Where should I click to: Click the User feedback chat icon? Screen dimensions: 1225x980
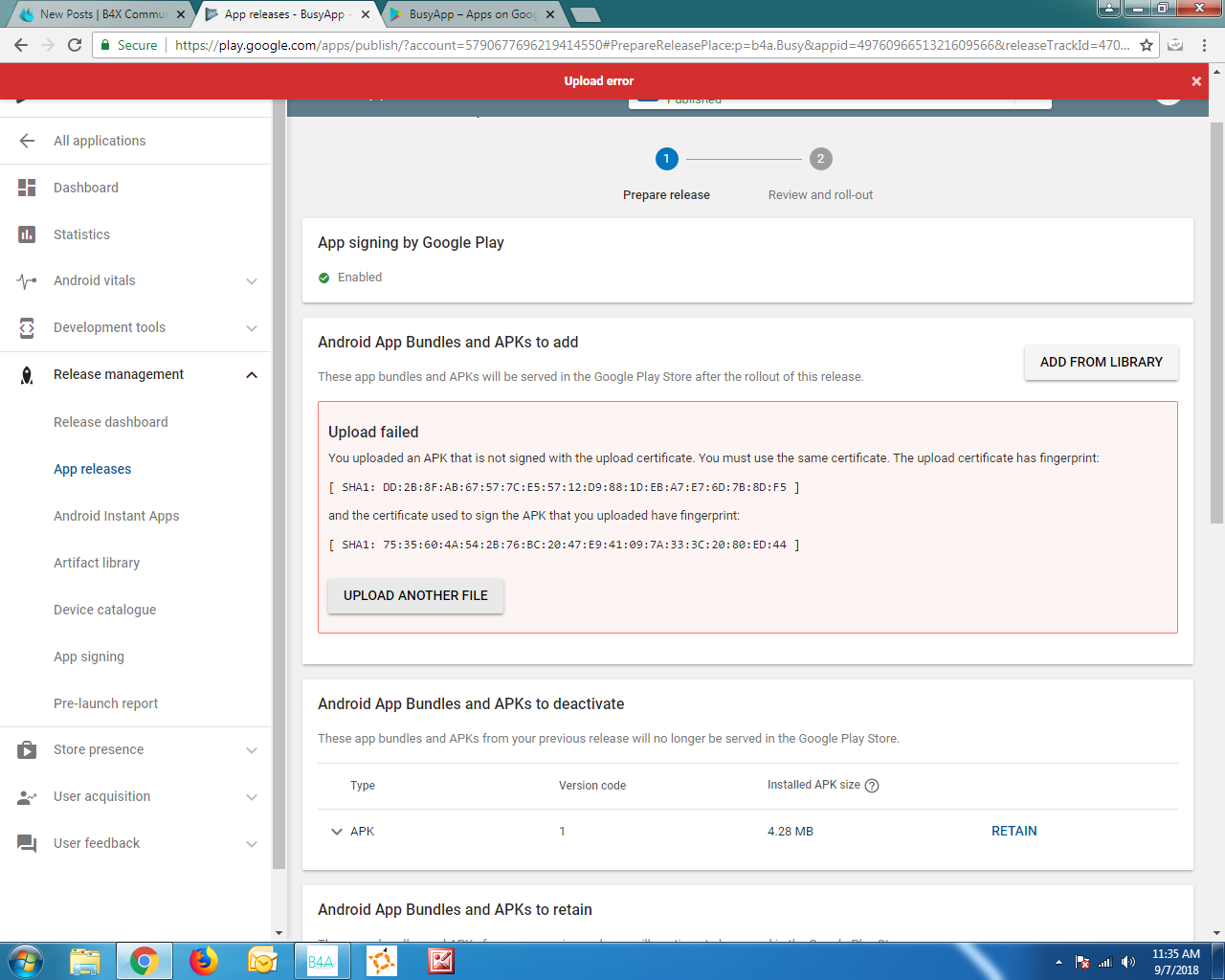point(27,844)
